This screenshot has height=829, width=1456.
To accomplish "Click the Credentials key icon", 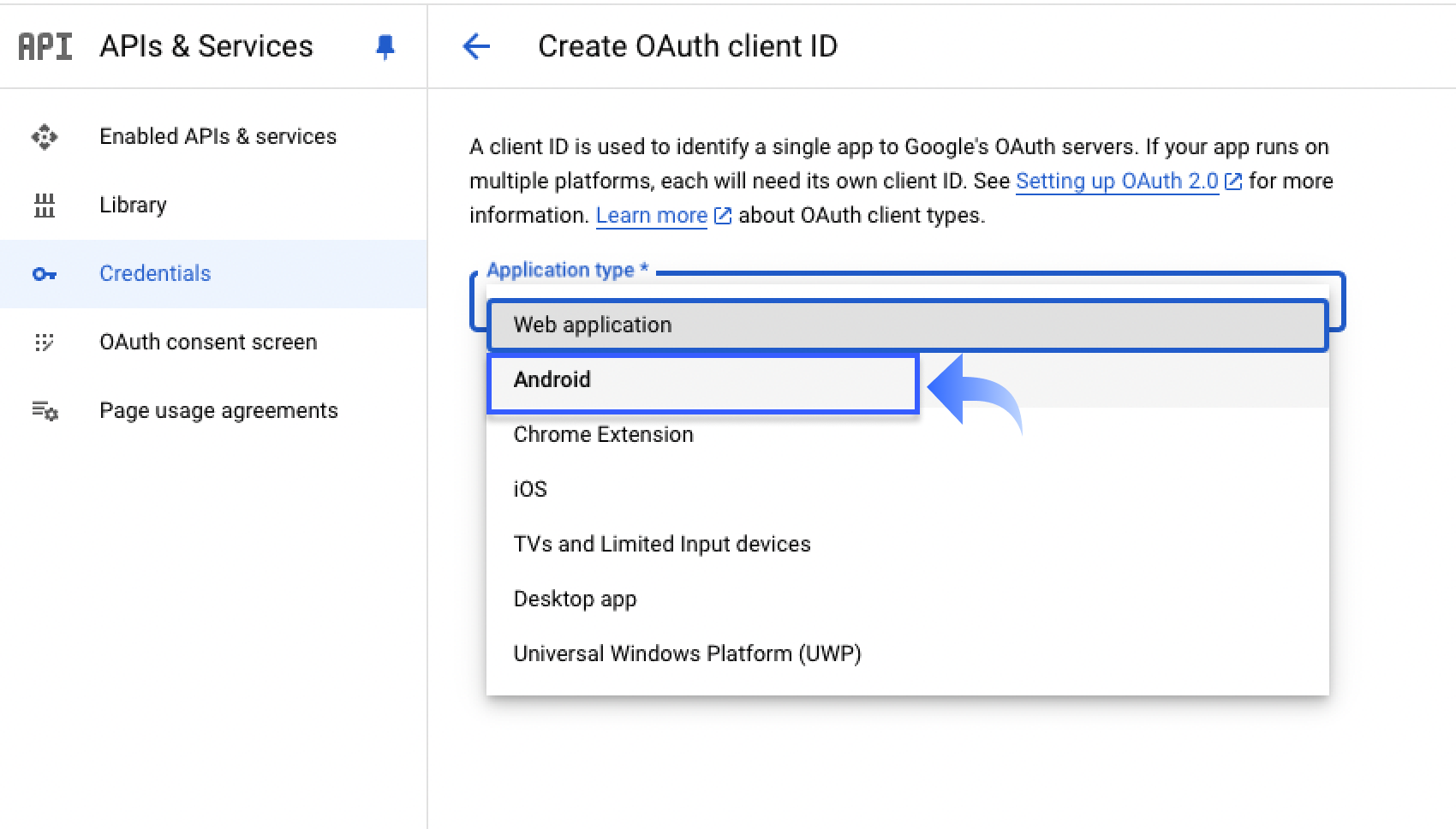I will pyautogui.click(x=45, y=274).
